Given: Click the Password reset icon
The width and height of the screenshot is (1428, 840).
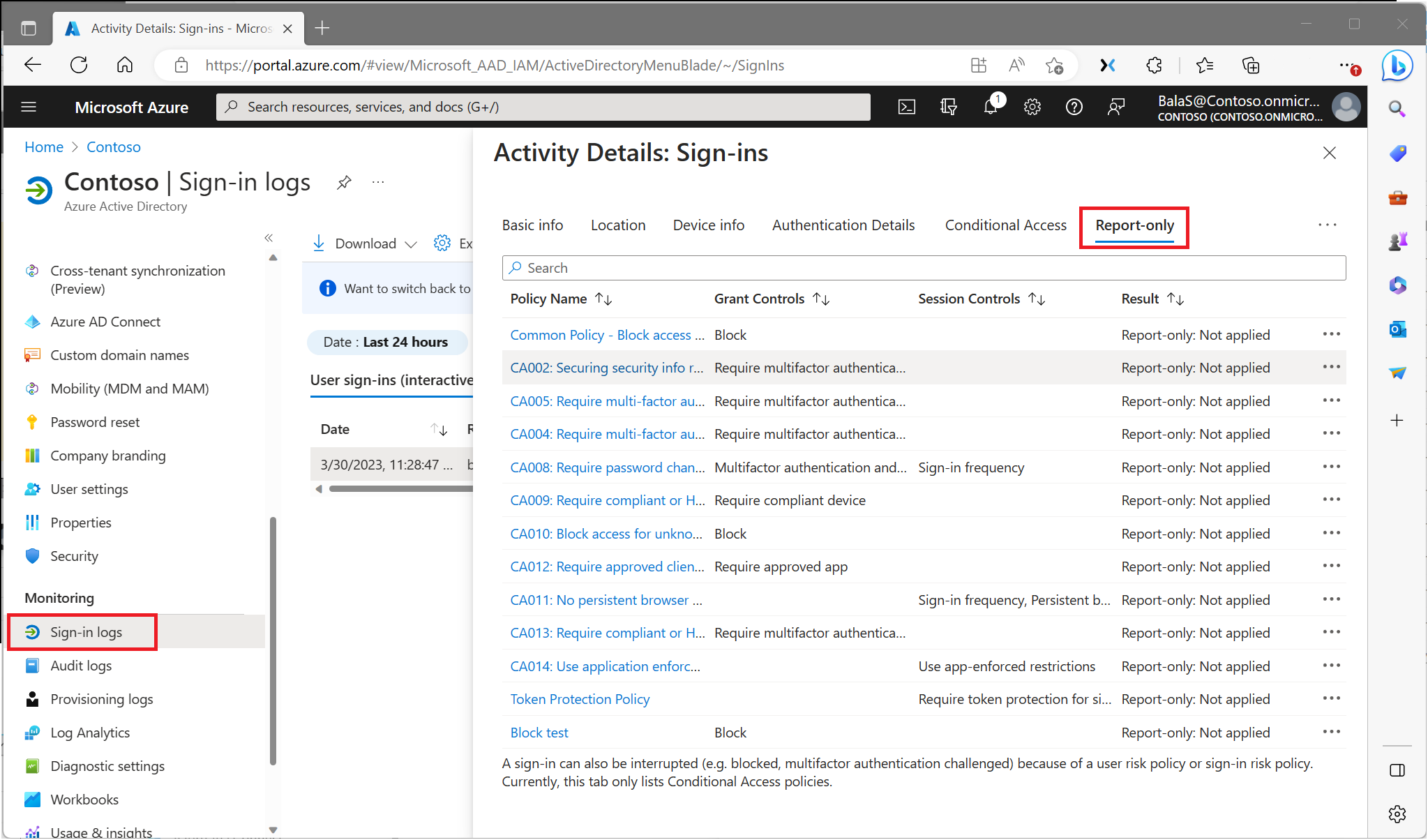Looking at the screenshot, I should pos(32,422).
